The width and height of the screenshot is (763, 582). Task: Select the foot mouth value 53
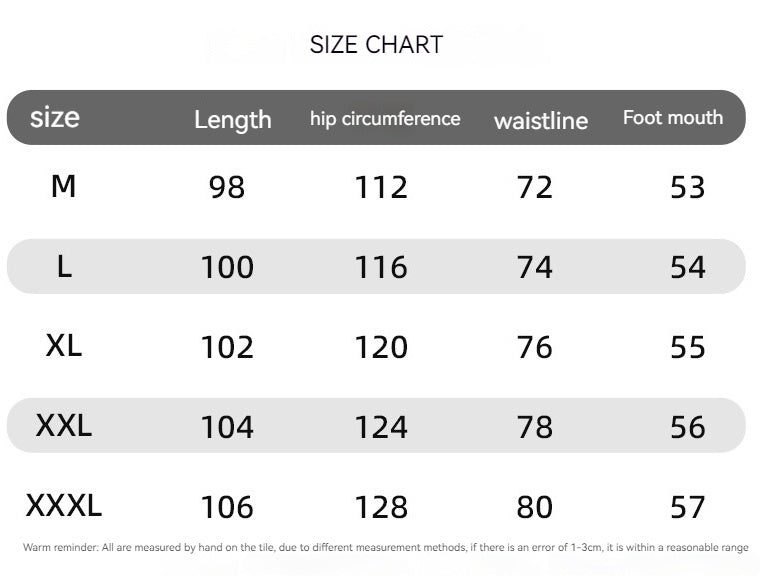point(688,187)
